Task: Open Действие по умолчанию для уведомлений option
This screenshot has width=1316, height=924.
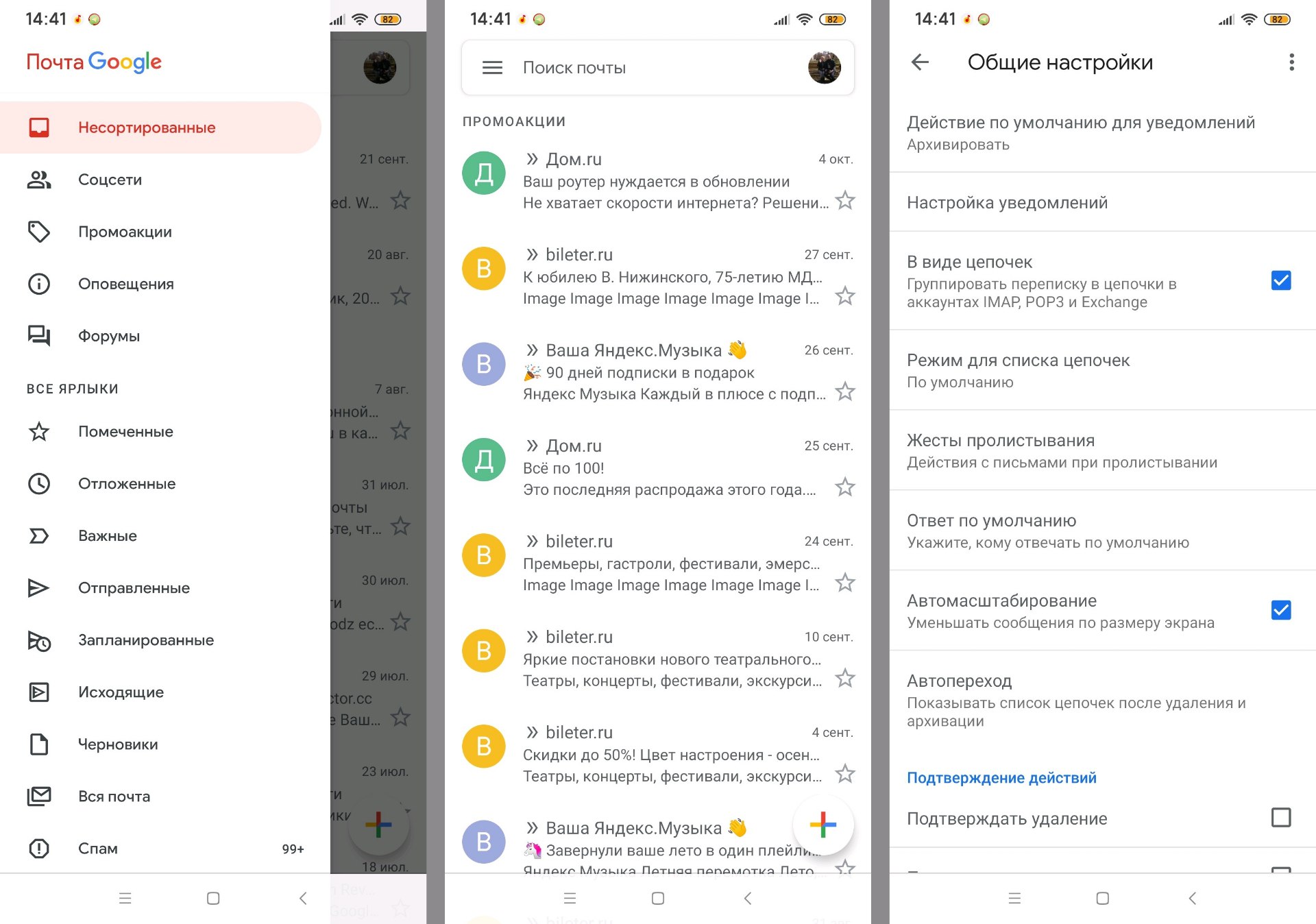Action: [1102, 133]
